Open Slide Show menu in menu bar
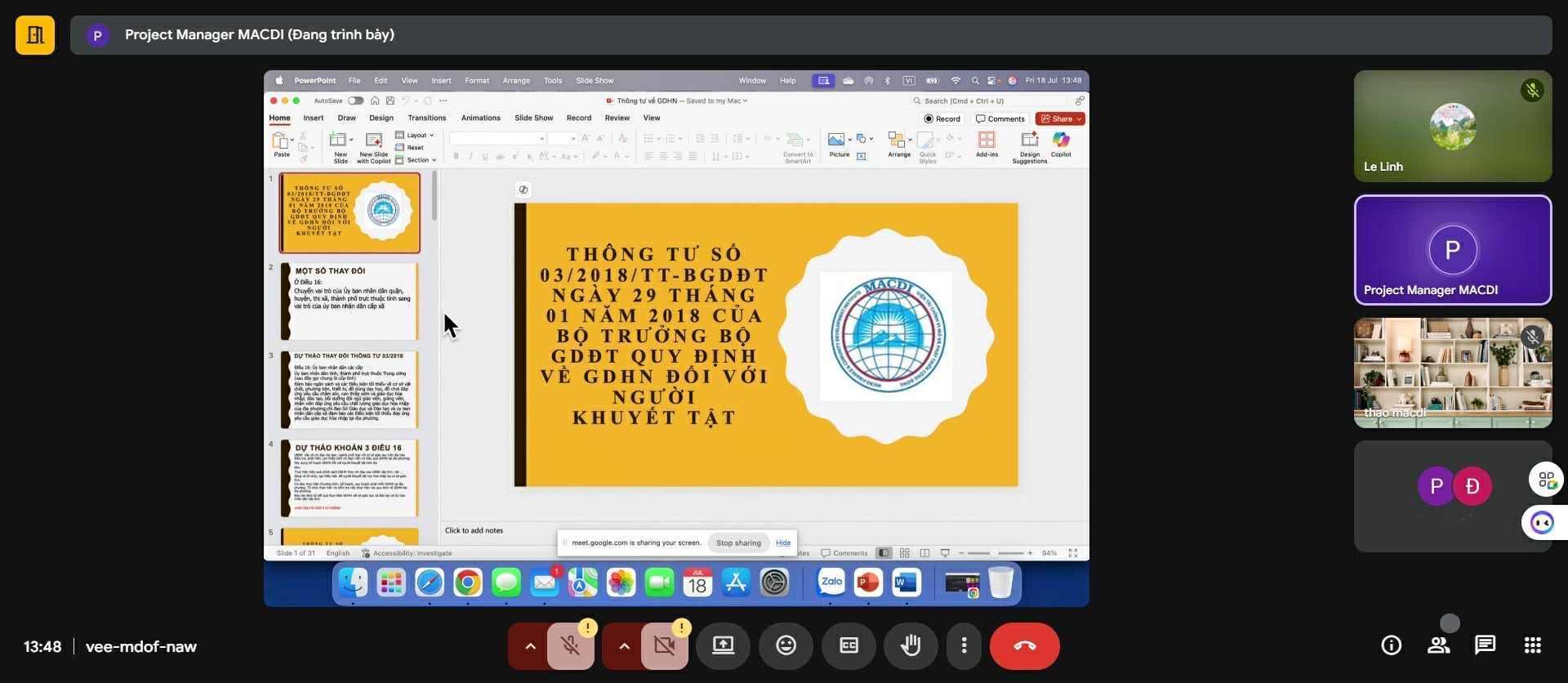 594,81
